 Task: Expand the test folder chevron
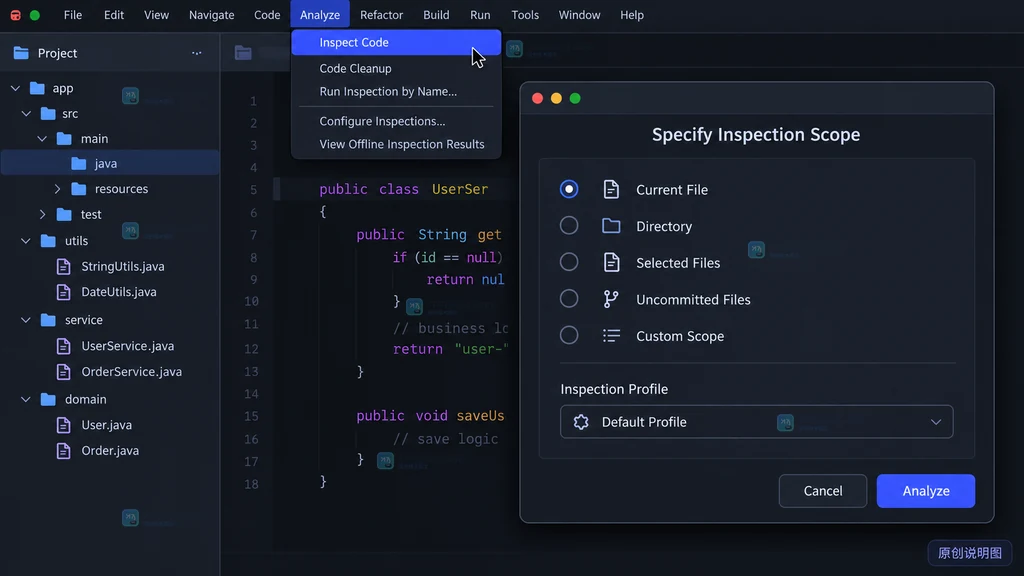(x=42, y=214)
